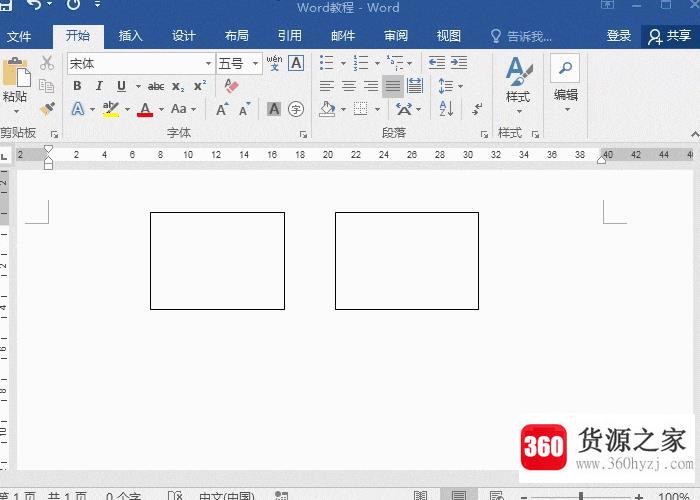Screen dimensions: 700x500
Task: Open the 文件 file tab
Action: 19,36
